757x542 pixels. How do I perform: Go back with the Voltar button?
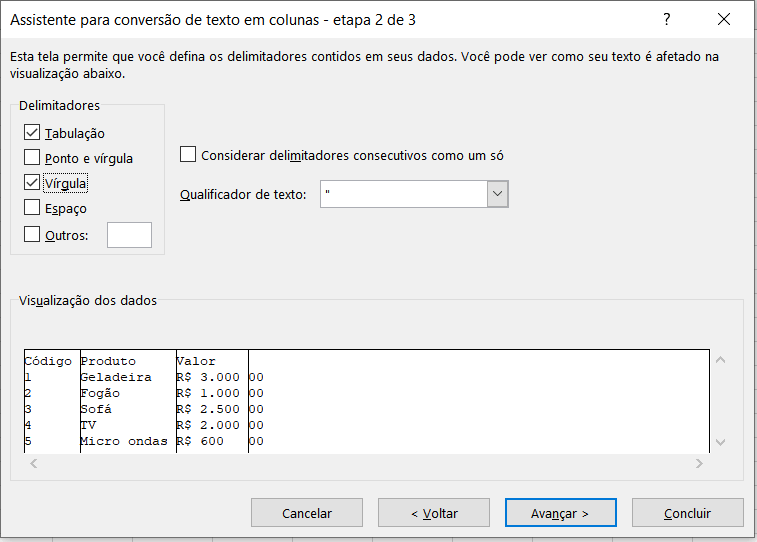pyautogui.click(x=434, y=513)
